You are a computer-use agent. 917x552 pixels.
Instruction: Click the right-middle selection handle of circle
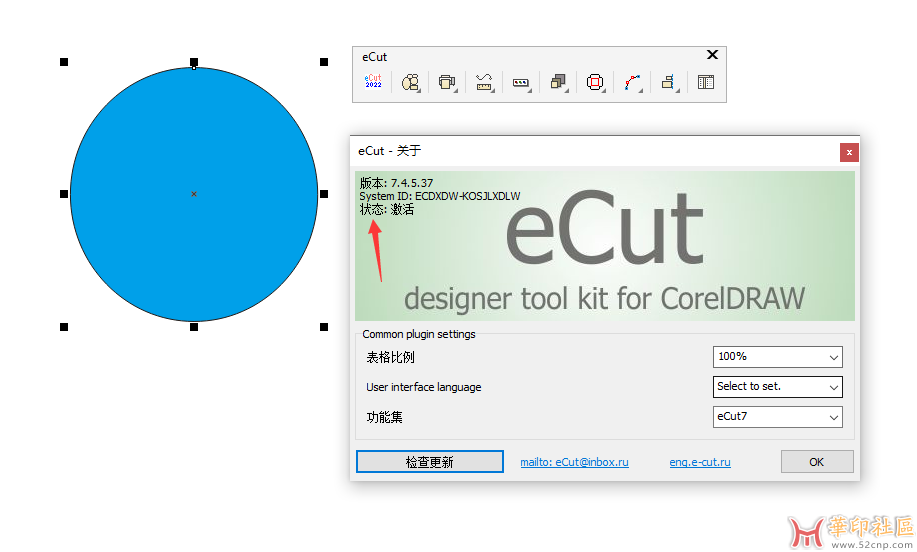coord(324,194)
